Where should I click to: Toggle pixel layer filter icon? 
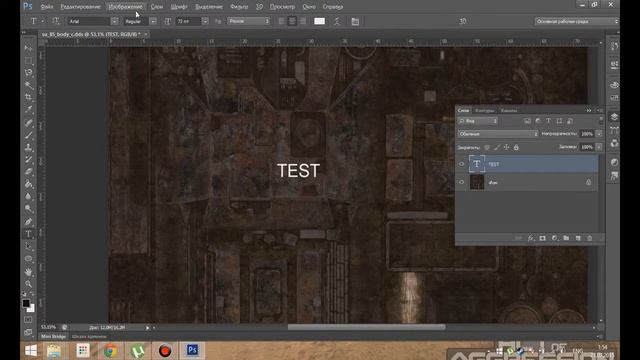(527, 121)
